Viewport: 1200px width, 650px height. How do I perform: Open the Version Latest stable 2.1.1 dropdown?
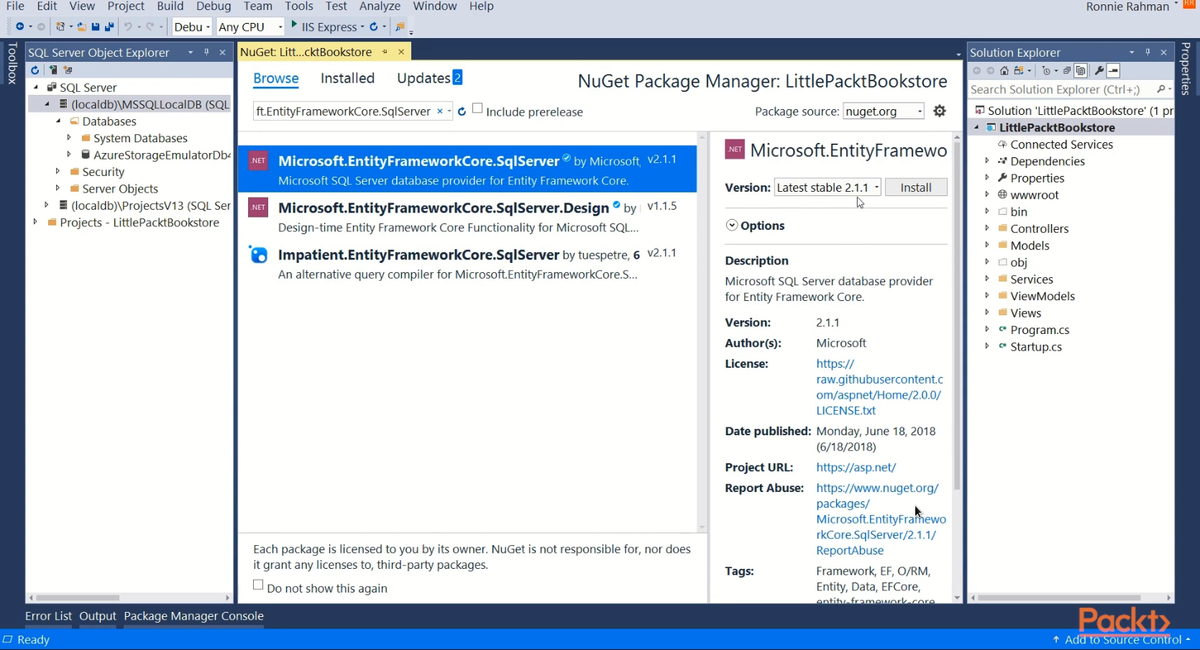pyautogui.click(x=827, y=187)
